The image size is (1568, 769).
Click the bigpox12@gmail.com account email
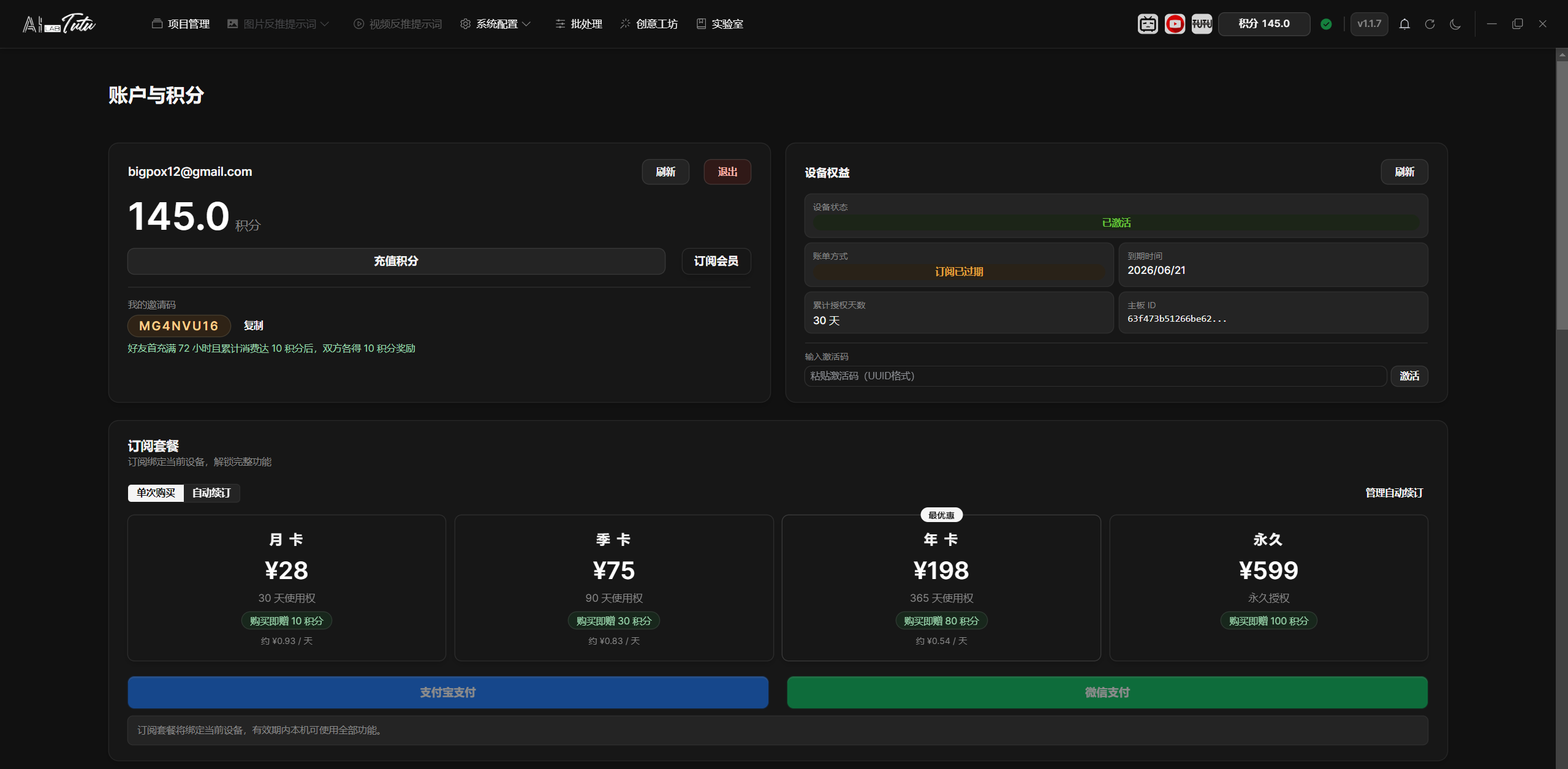[x=190, y=172]
